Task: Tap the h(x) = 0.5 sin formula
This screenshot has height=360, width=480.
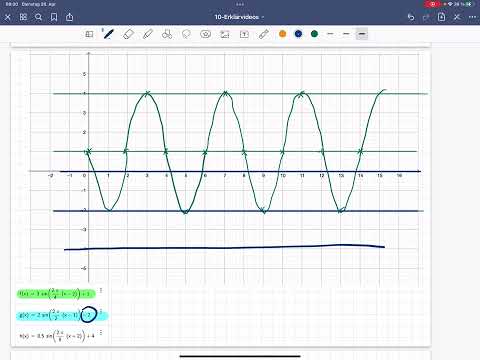Action: (57, 335)
